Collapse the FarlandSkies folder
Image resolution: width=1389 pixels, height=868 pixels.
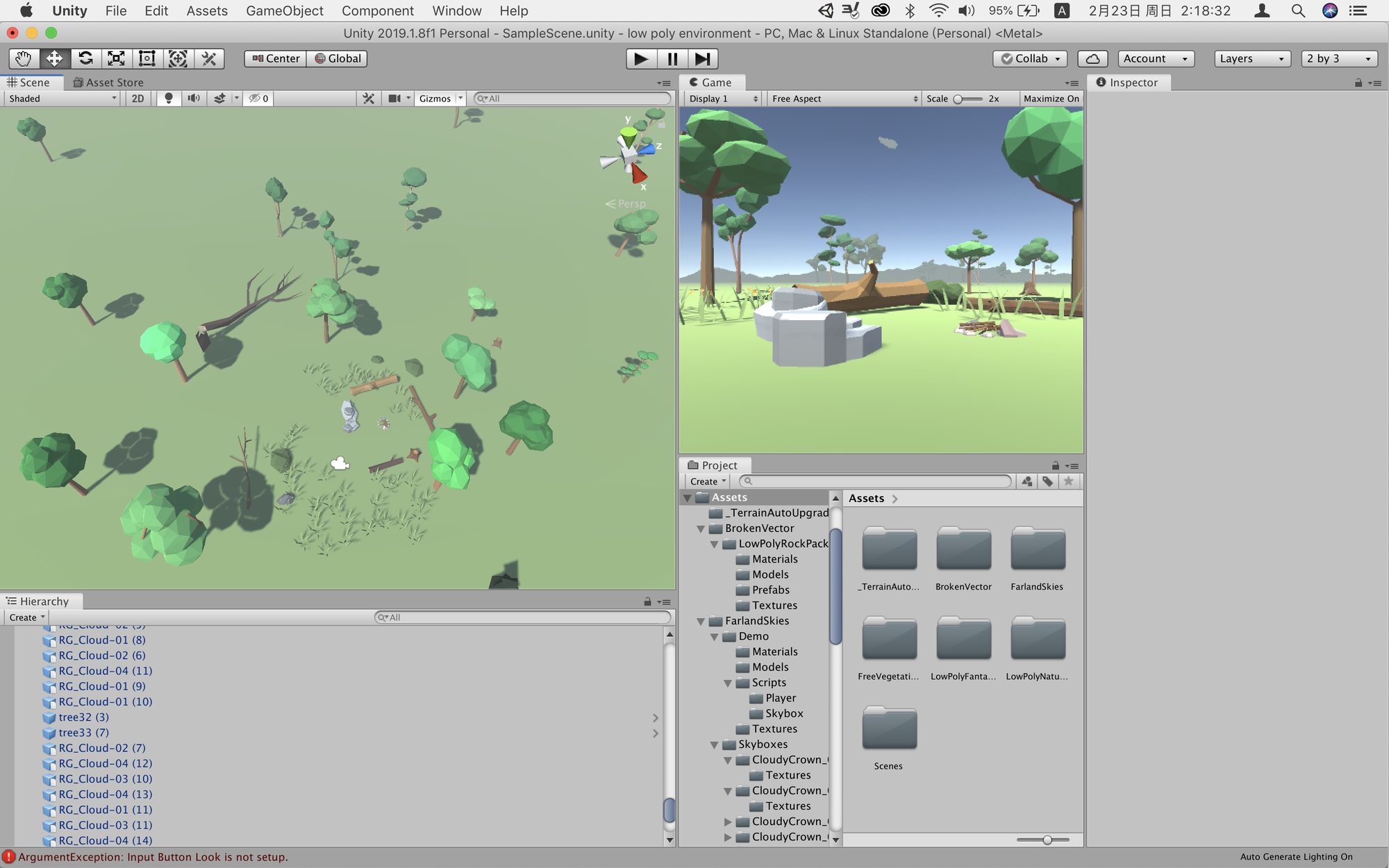(x=701, y=621)
